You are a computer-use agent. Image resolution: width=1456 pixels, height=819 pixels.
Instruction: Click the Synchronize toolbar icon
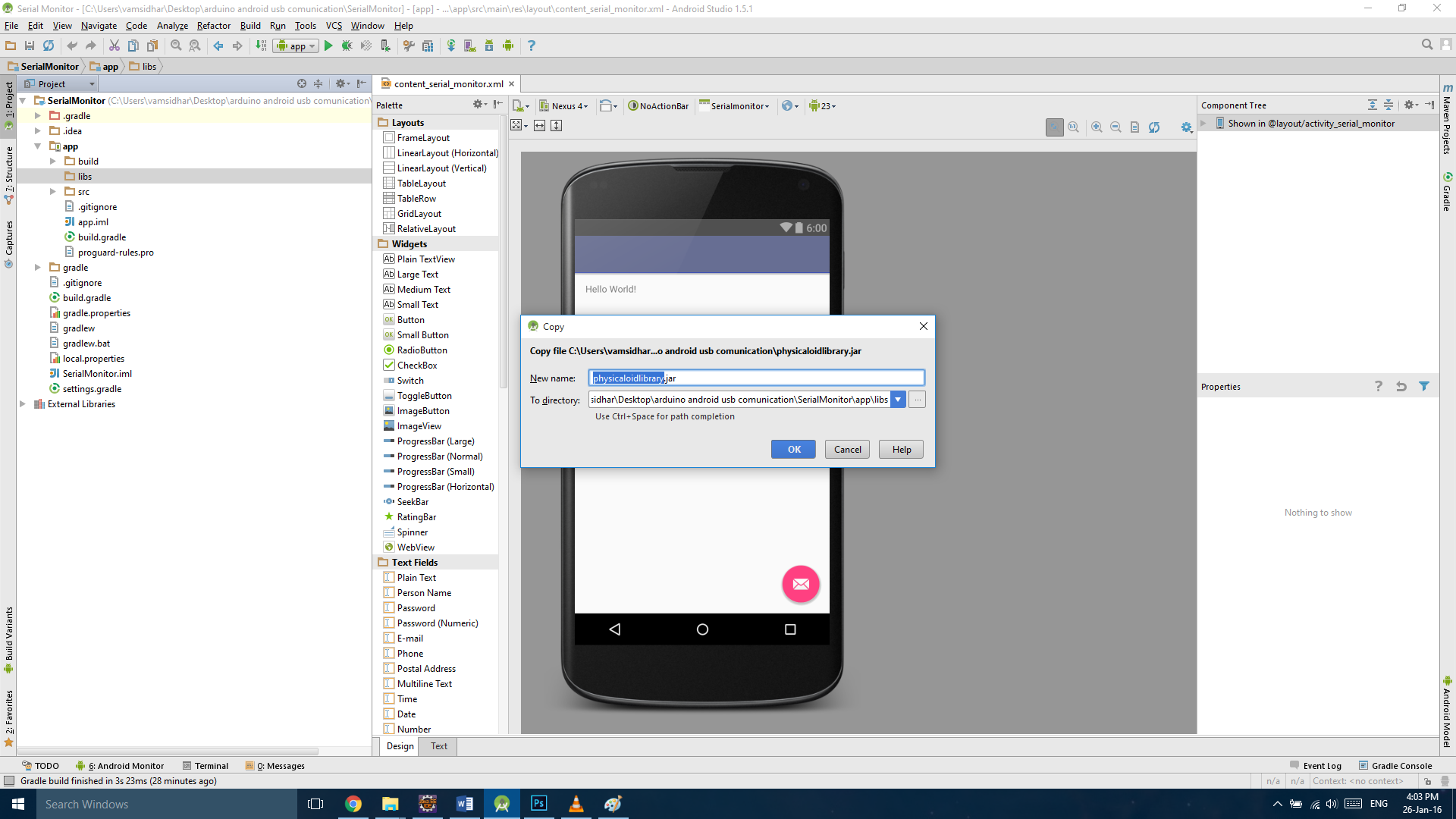pos(49,45)
